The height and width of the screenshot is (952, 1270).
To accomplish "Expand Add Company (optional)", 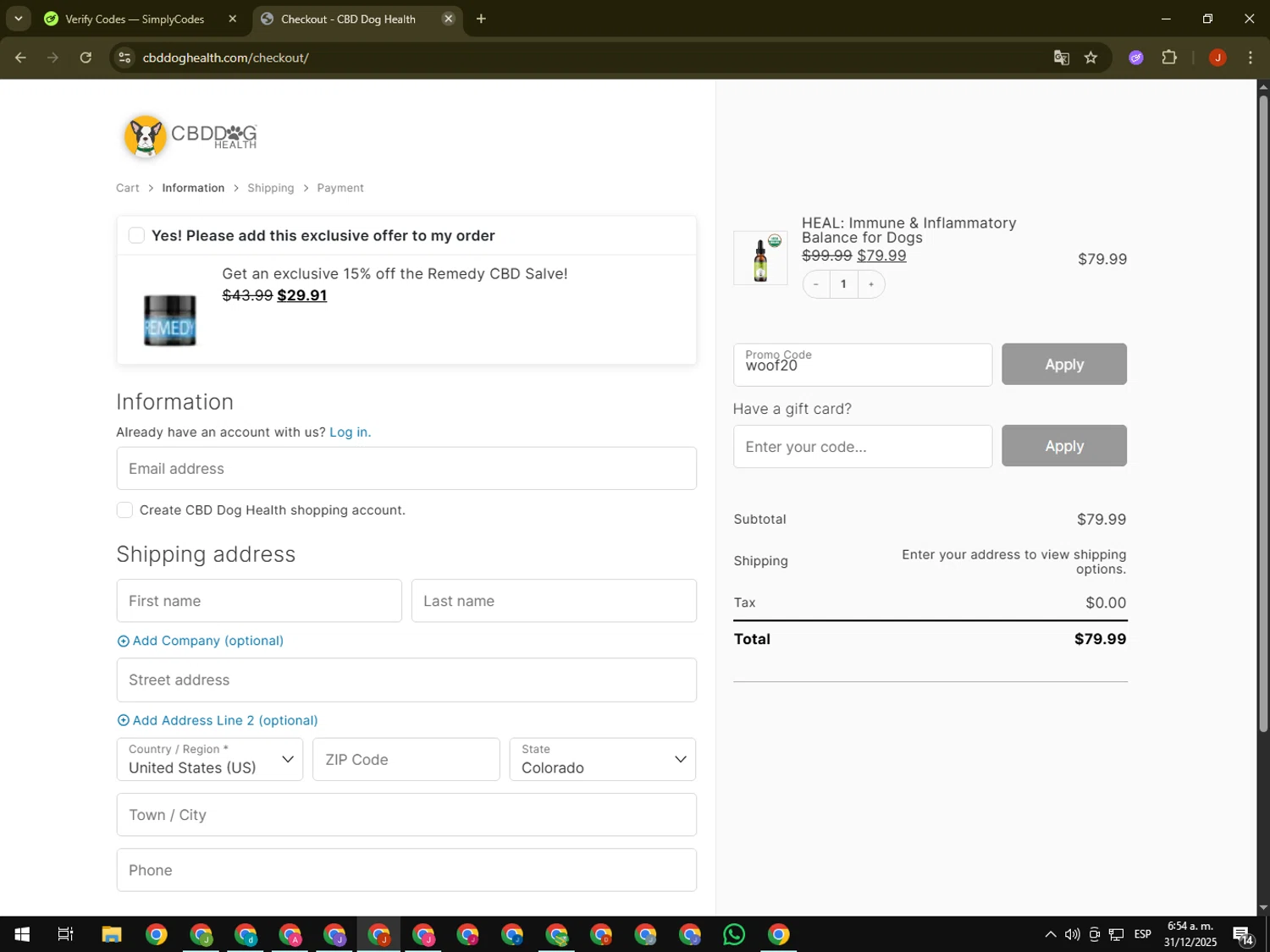I will 200,641.
